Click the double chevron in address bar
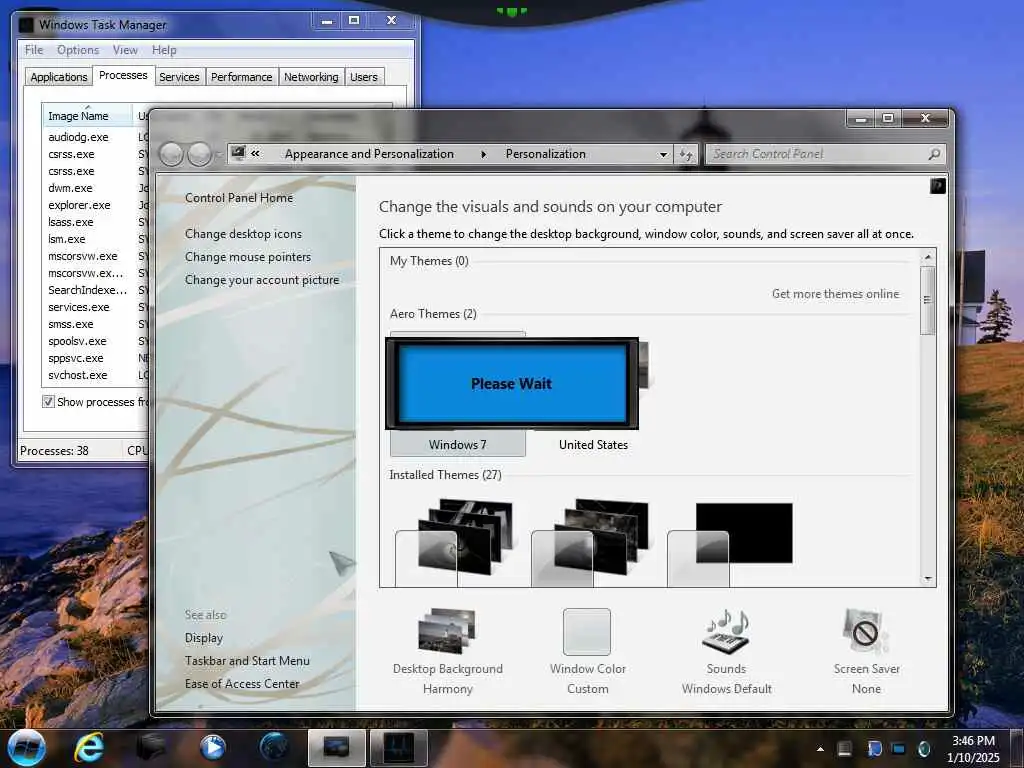The image size is (1024, 768). coord(255,153)
